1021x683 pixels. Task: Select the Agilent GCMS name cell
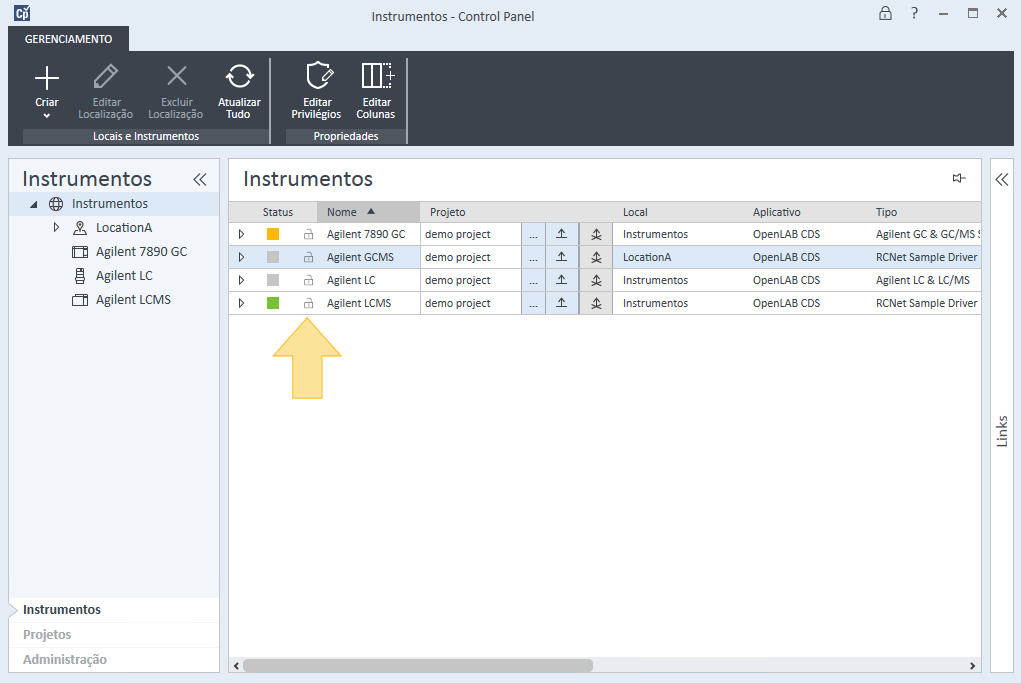(368, 257)
